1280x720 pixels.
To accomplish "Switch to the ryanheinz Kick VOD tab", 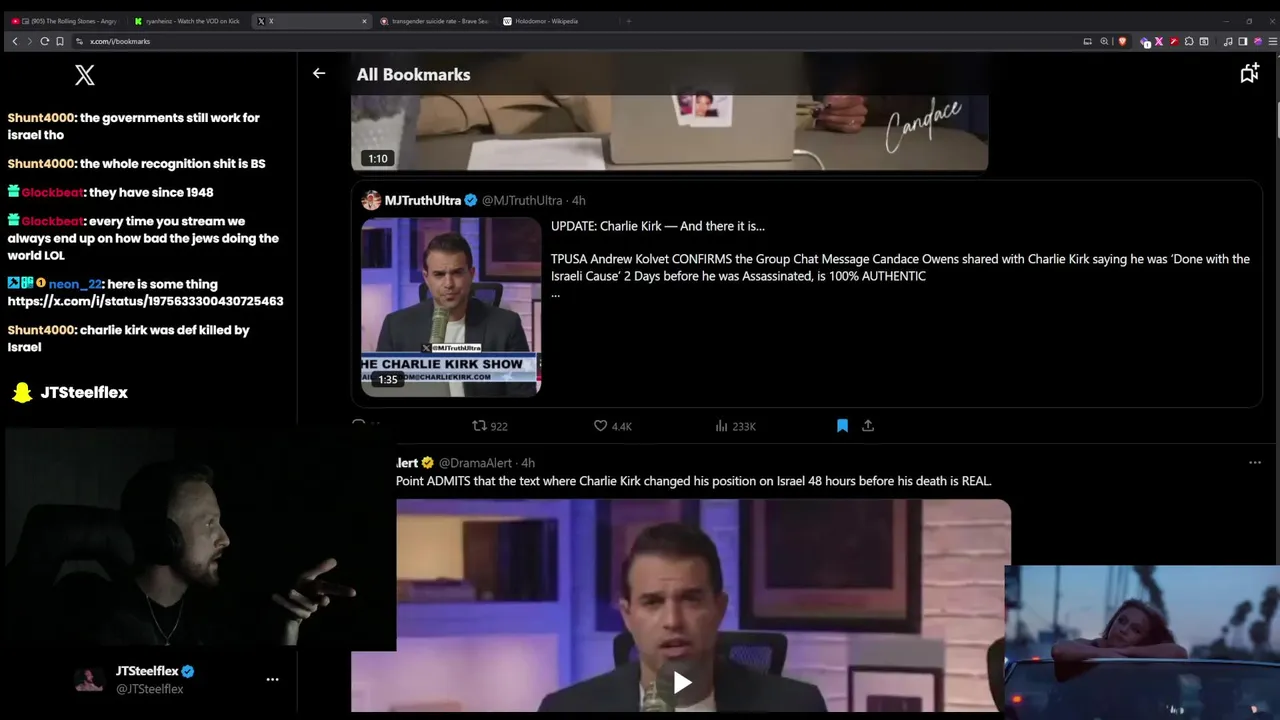I will 188,21.
